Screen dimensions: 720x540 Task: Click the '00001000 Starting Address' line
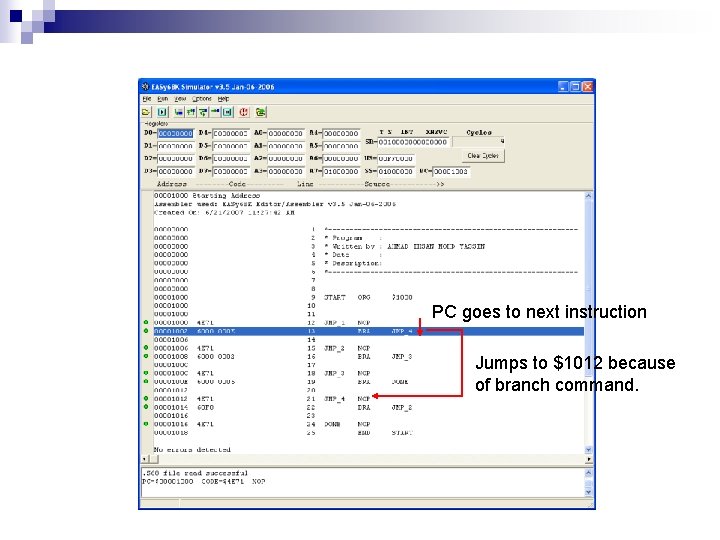point(207,195)
